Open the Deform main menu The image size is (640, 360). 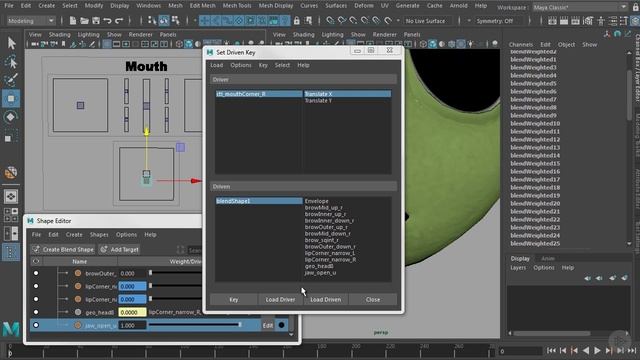pyautogui.click(x=363, y=6)
